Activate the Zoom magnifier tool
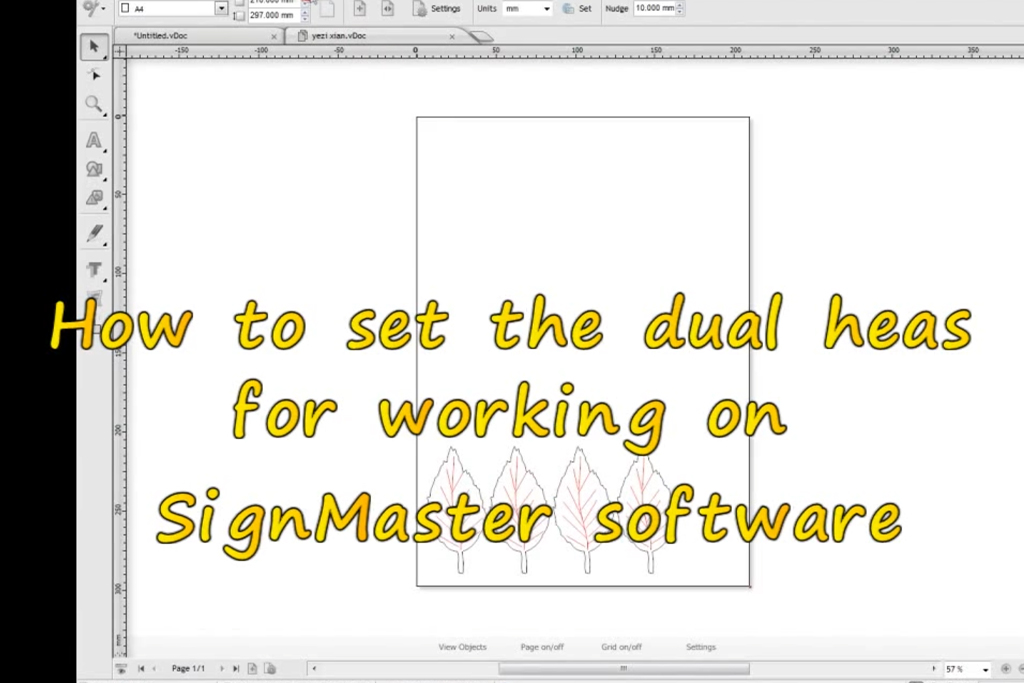1024x683 pixels. (94, 104)
